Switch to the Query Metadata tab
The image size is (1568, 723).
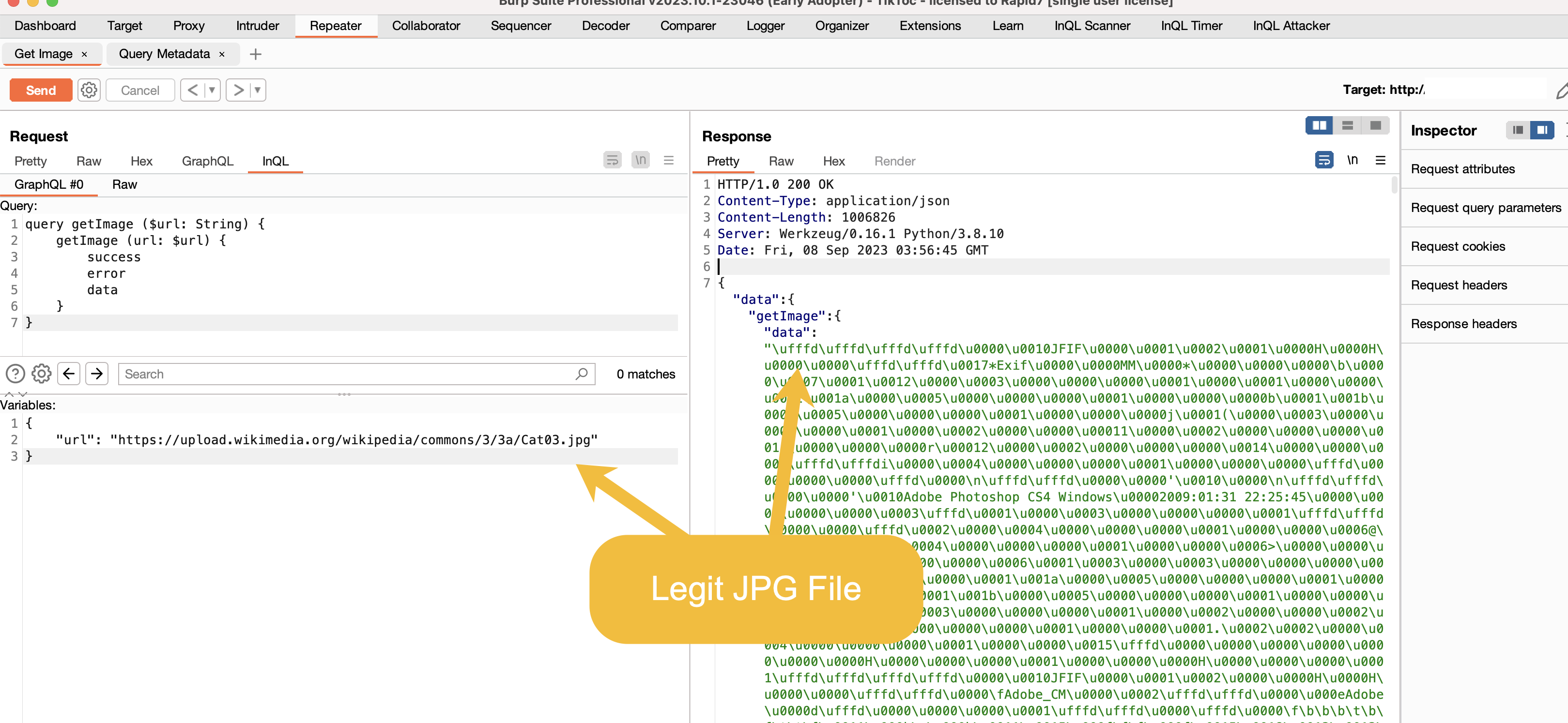click(x=164, y=54)
